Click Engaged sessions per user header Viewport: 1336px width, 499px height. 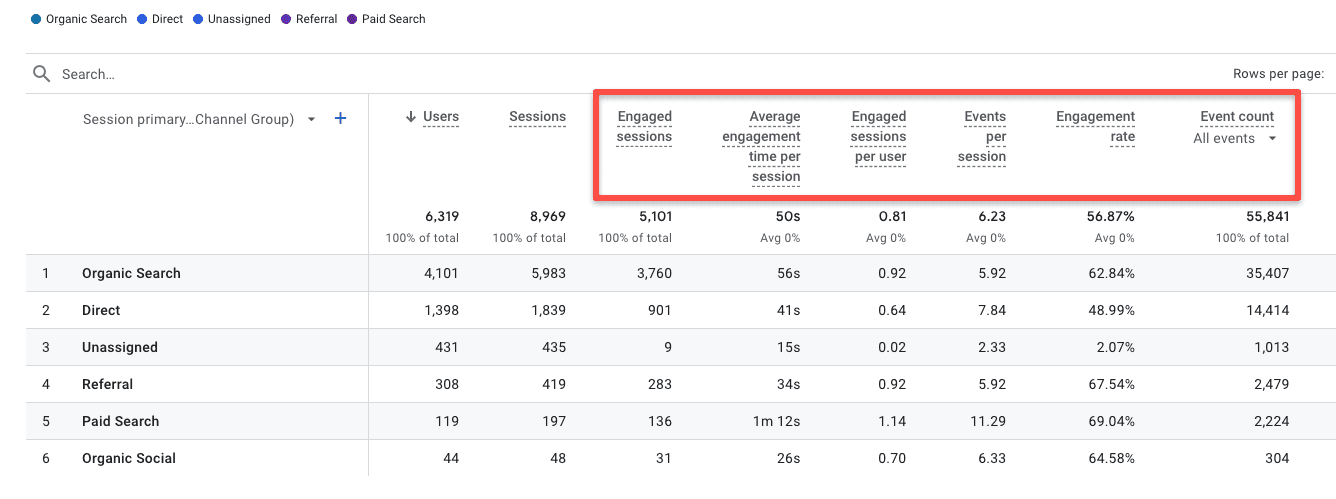(x=878, y=137)
